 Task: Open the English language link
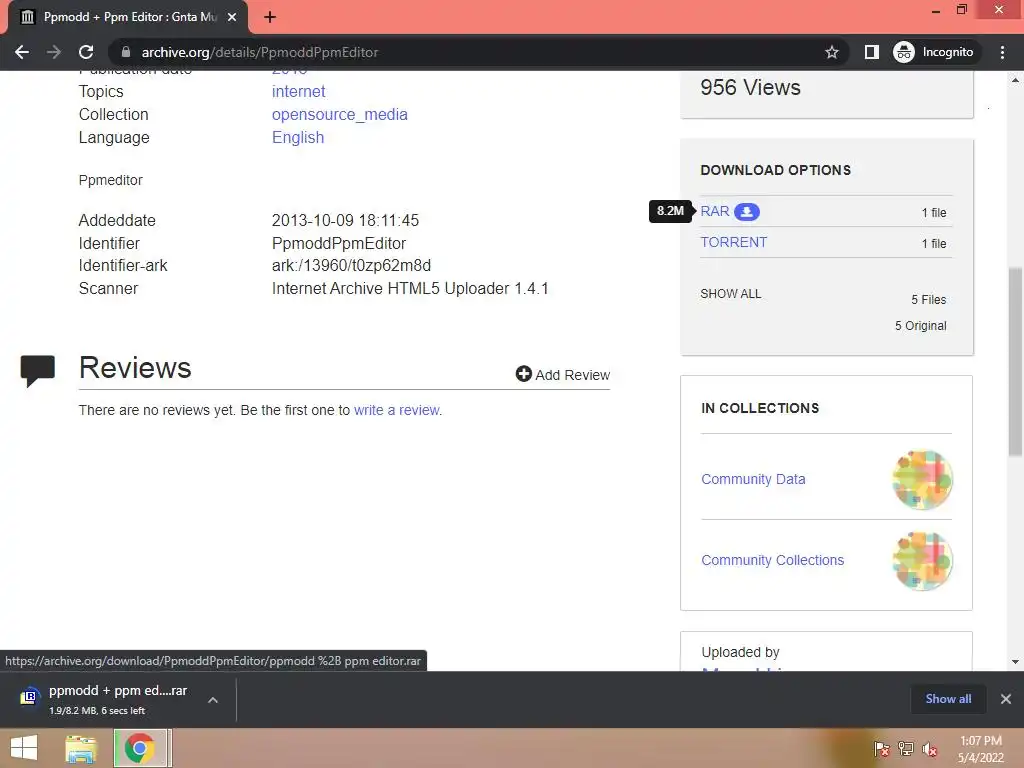coord(298,137)
